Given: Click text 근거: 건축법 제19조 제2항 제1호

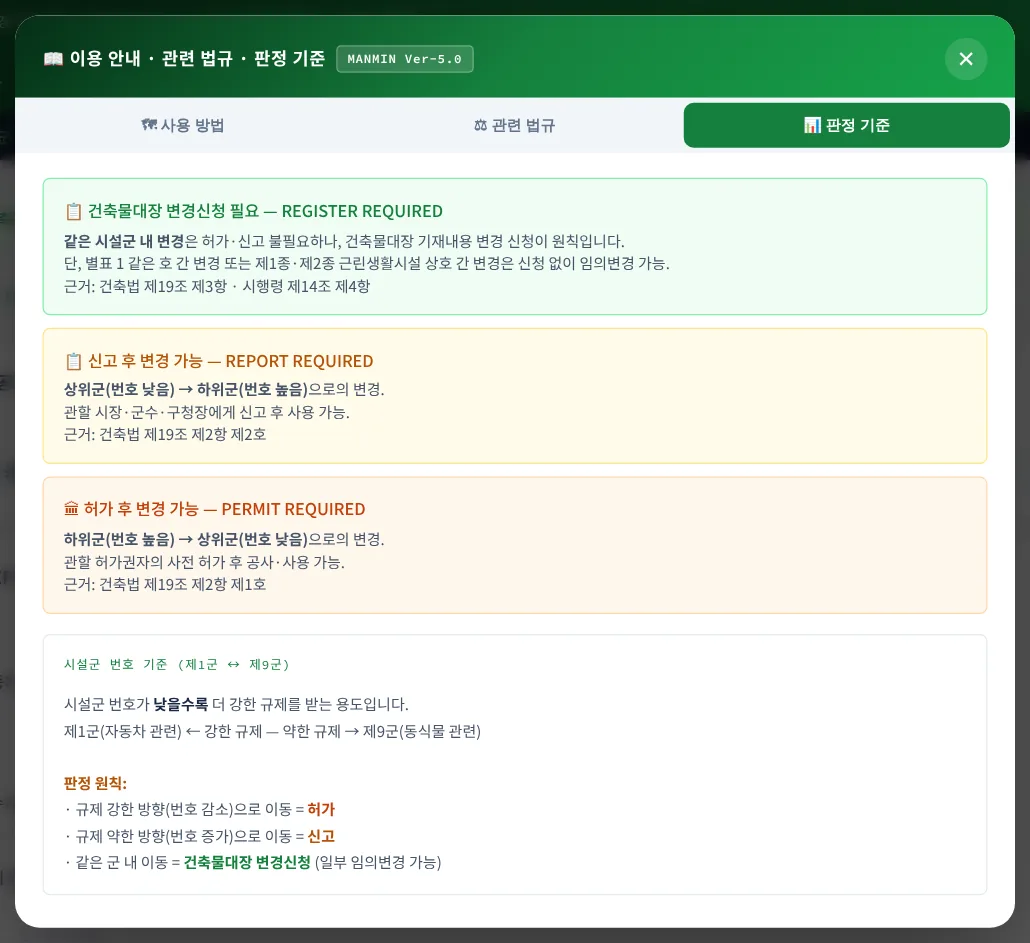Looking at the screenshot, I should (165, 584).
